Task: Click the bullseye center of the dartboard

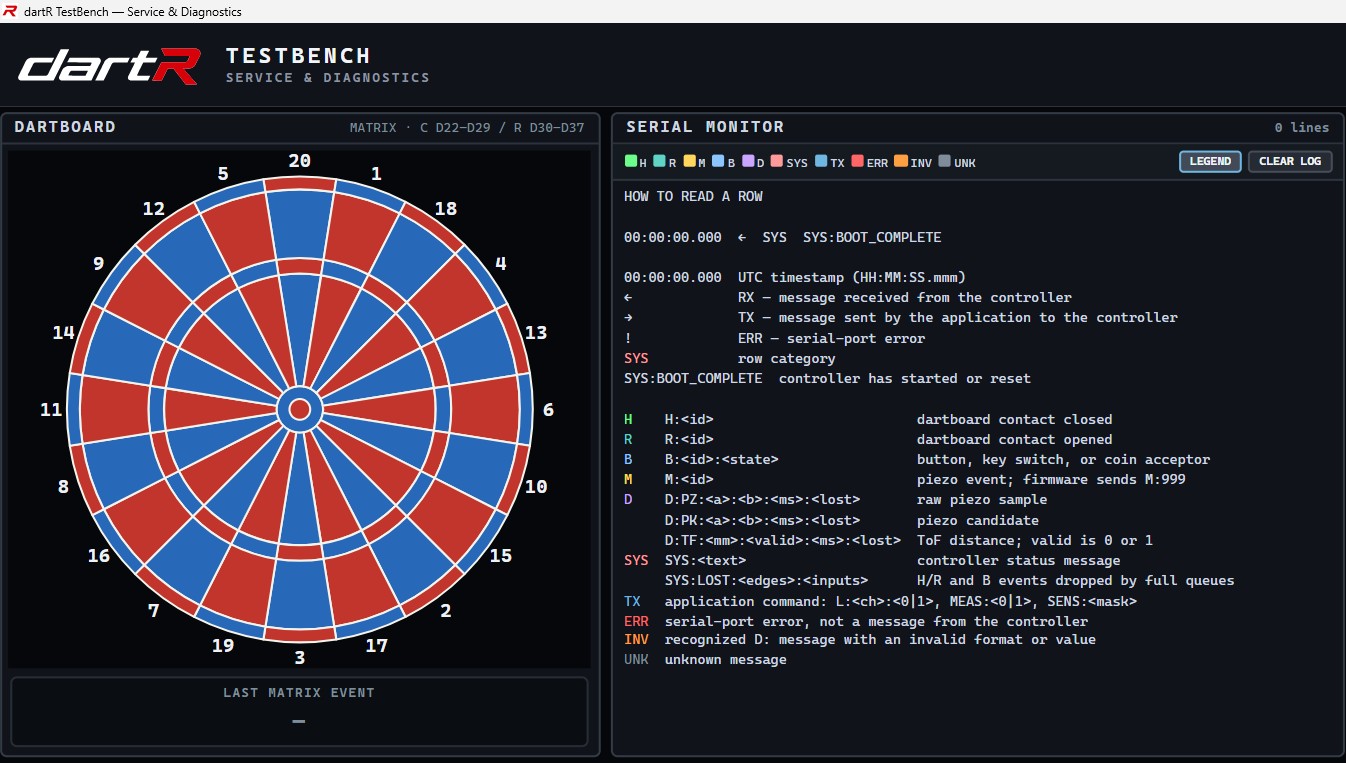Action: [299, 409]
